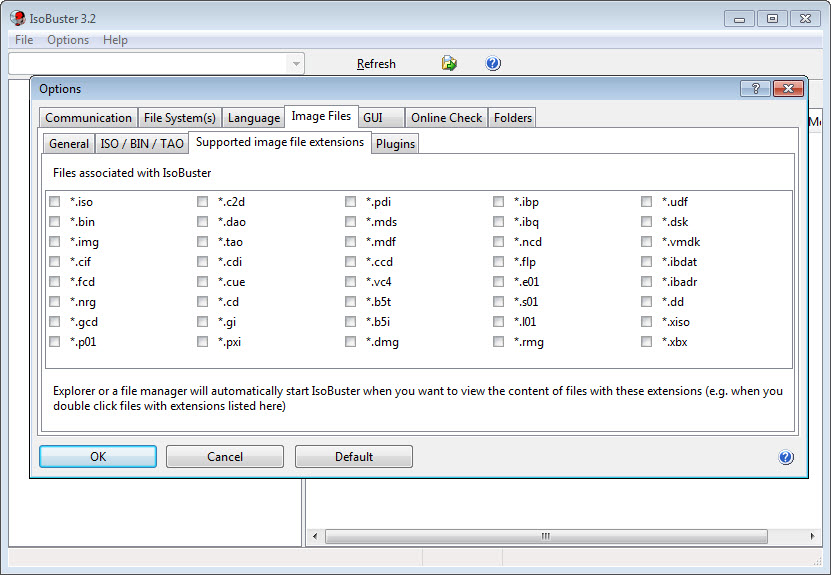Viewport: 831px width, 575px height.
Task: Enable the *.l01 checkbox
Action: tap(498, 322)
